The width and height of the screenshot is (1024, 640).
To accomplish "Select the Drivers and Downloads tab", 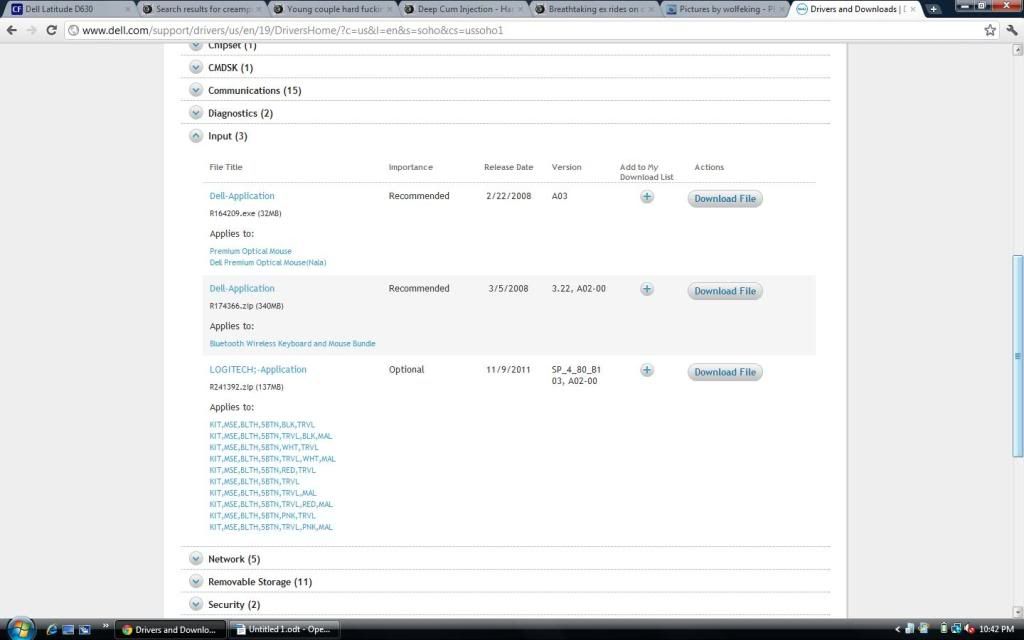I will click(x=854, y=9).
